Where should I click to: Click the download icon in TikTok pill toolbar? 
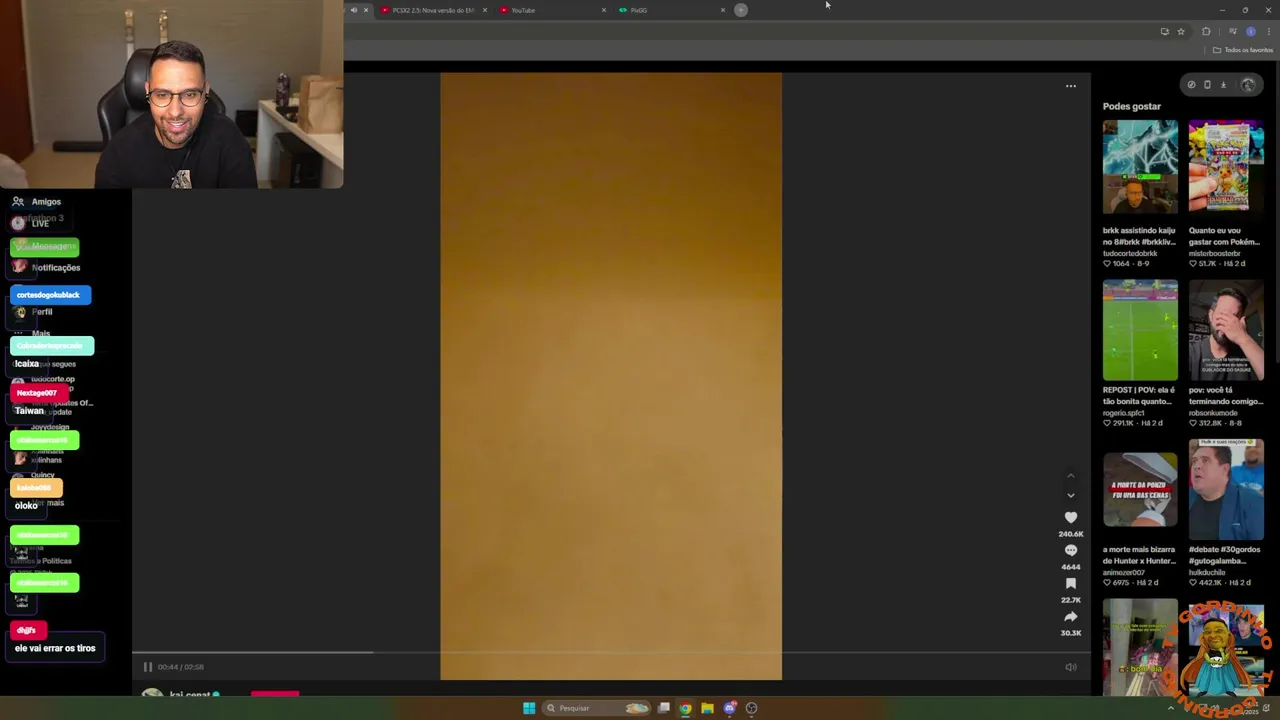[x=1223, y=85]
